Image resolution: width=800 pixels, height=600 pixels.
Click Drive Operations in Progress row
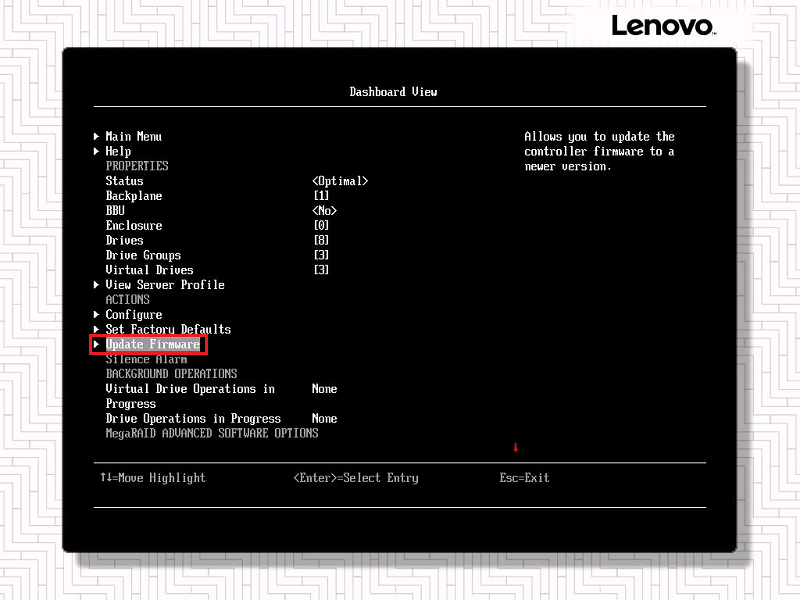(x=193, y=418)
